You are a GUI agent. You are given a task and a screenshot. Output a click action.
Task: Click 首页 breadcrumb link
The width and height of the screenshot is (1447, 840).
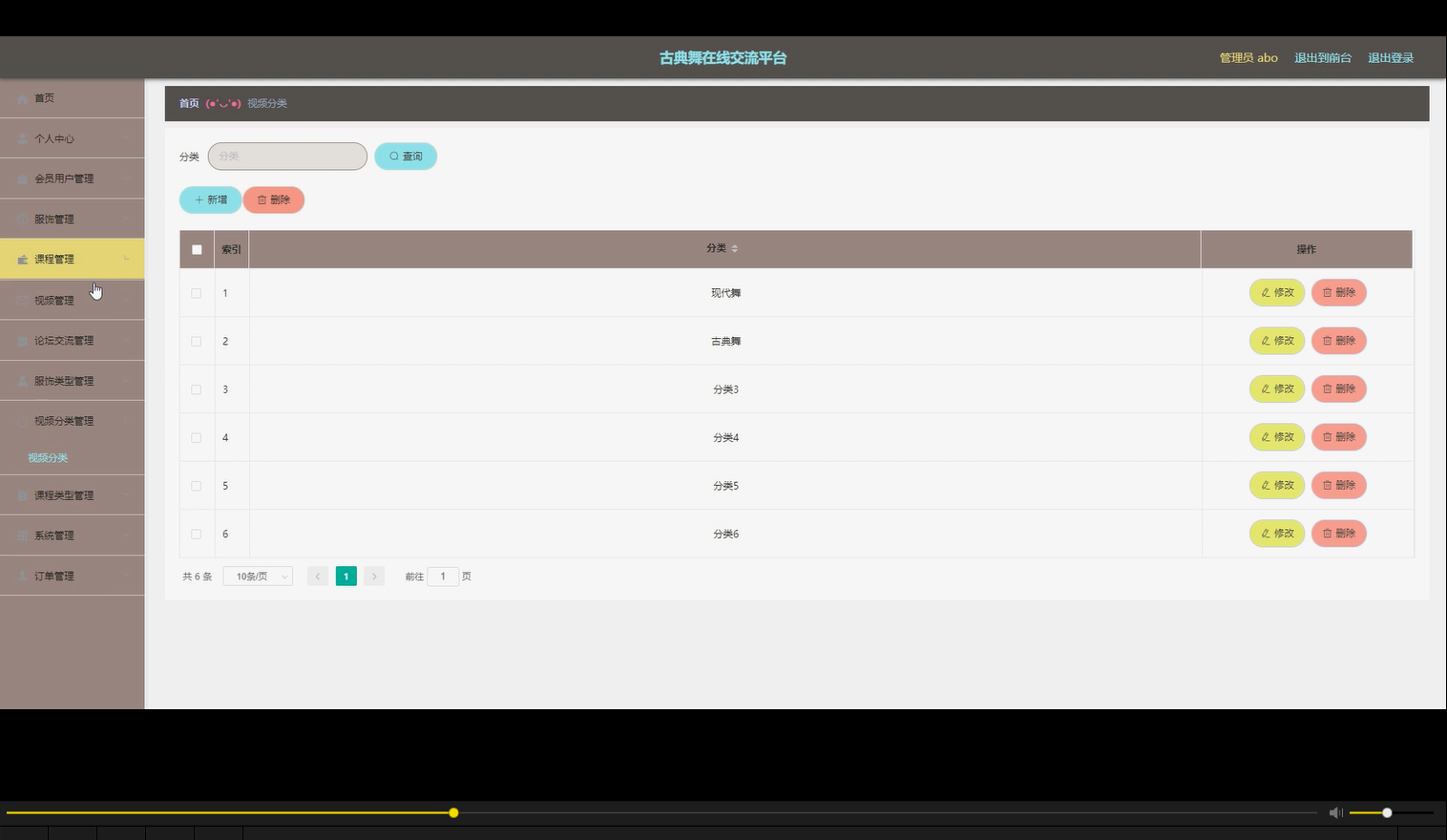coord(189,103)
